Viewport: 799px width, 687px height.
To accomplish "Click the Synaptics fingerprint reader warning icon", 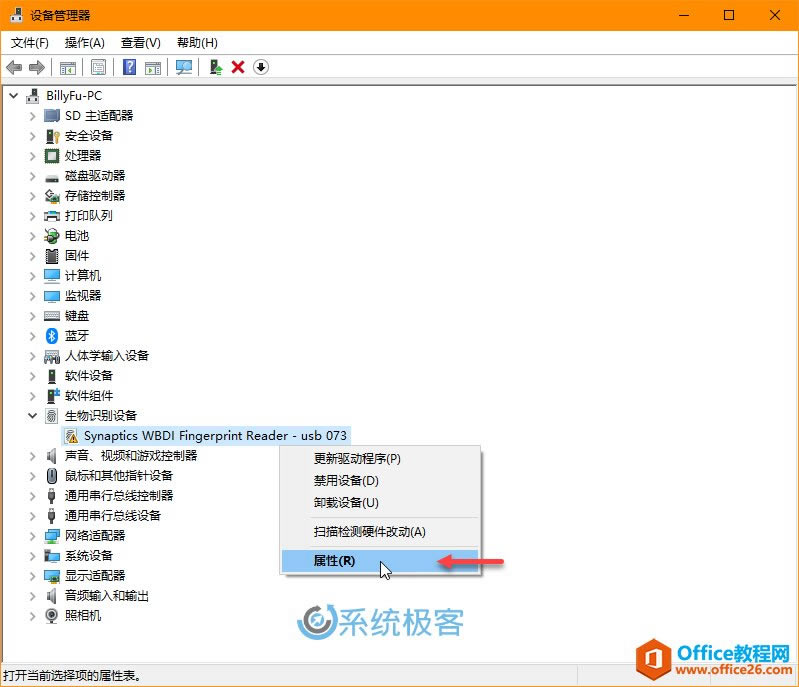I will tap(71, 436).
